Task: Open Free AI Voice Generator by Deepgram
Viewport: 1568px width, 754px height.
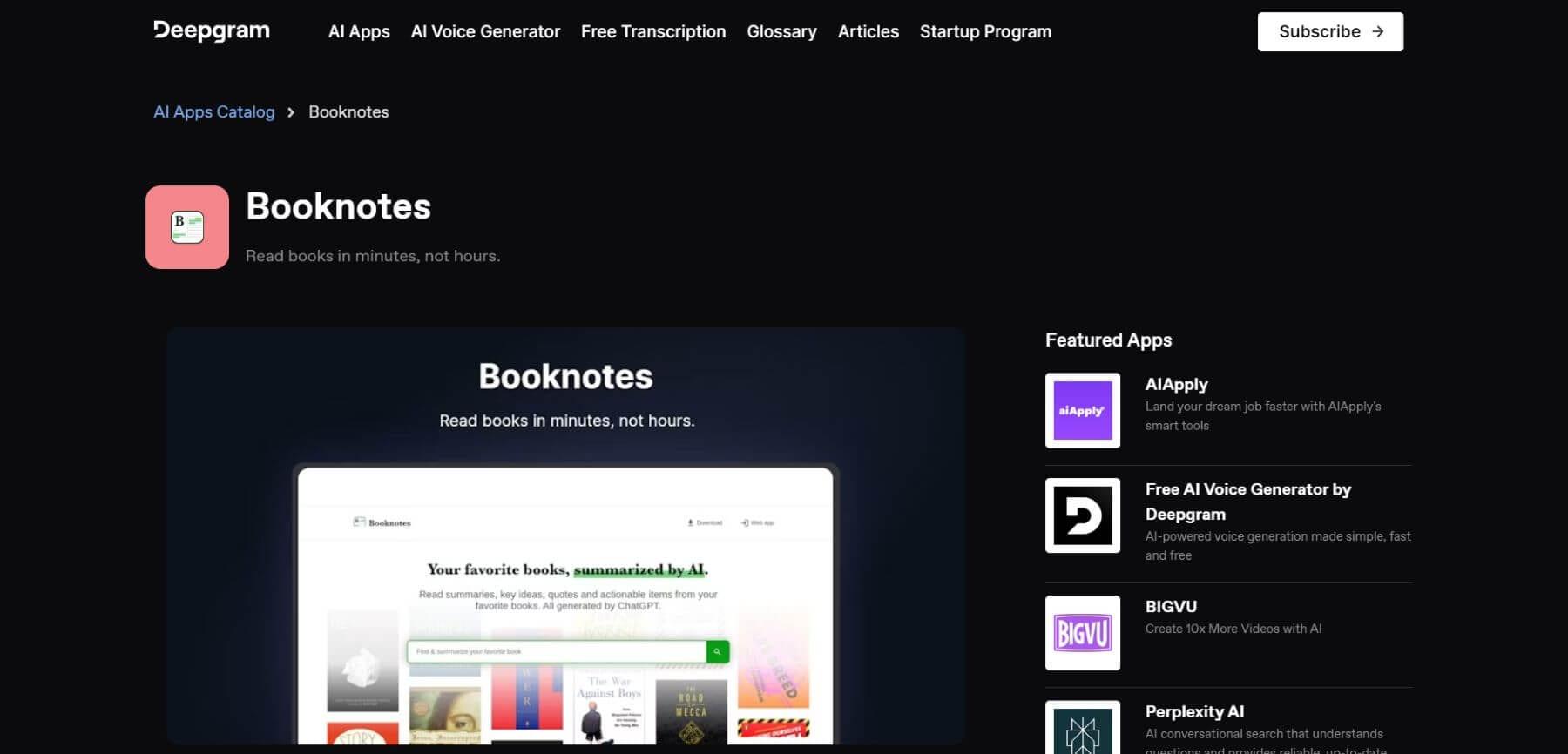Action: tap(1248, 502)
